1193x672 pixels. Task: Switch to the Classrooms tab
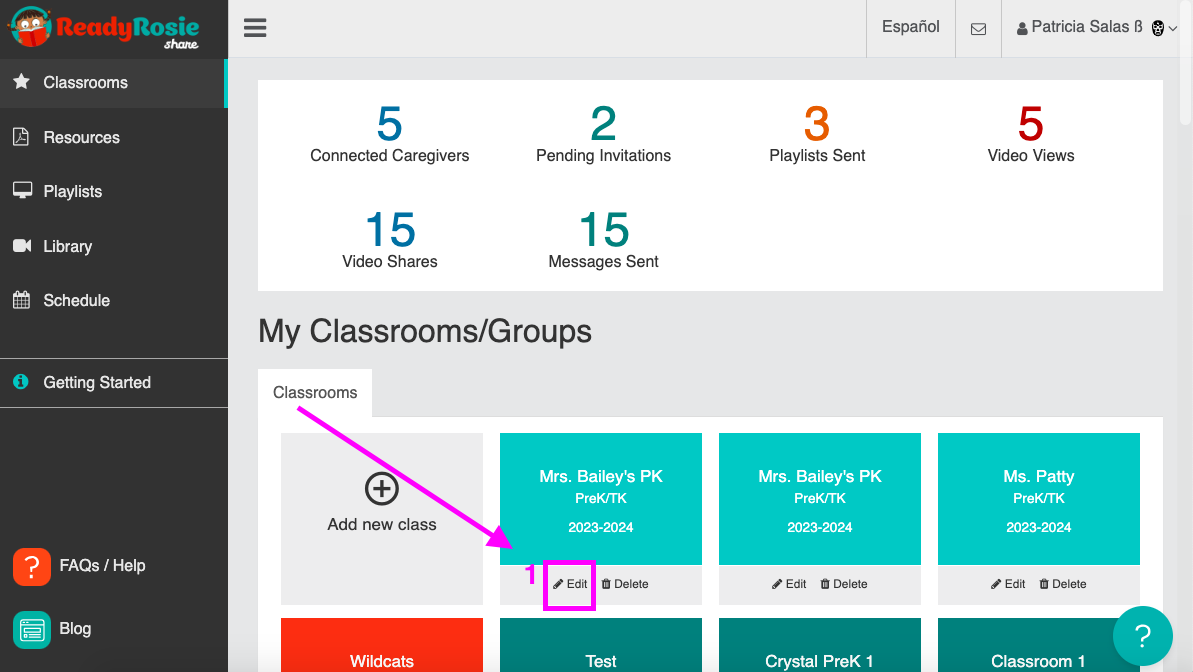coord(315,392)
